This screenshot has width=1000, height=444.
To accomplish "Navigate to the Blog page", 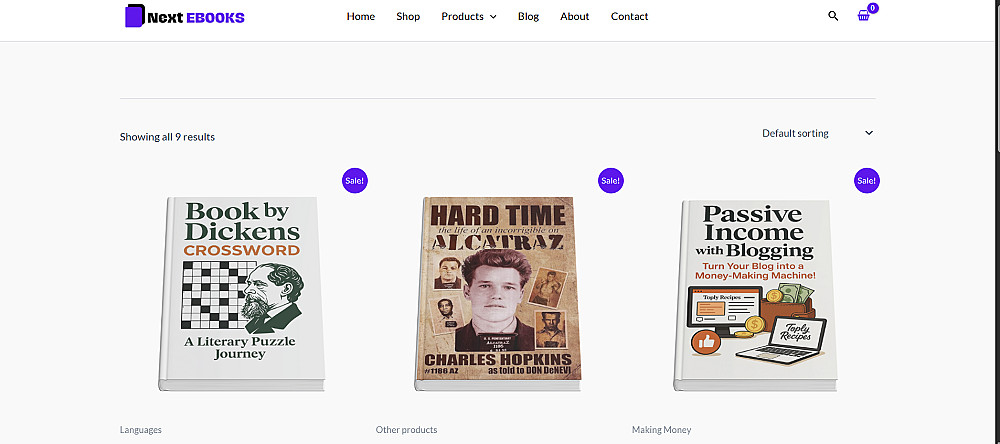I will click(528, 16).
